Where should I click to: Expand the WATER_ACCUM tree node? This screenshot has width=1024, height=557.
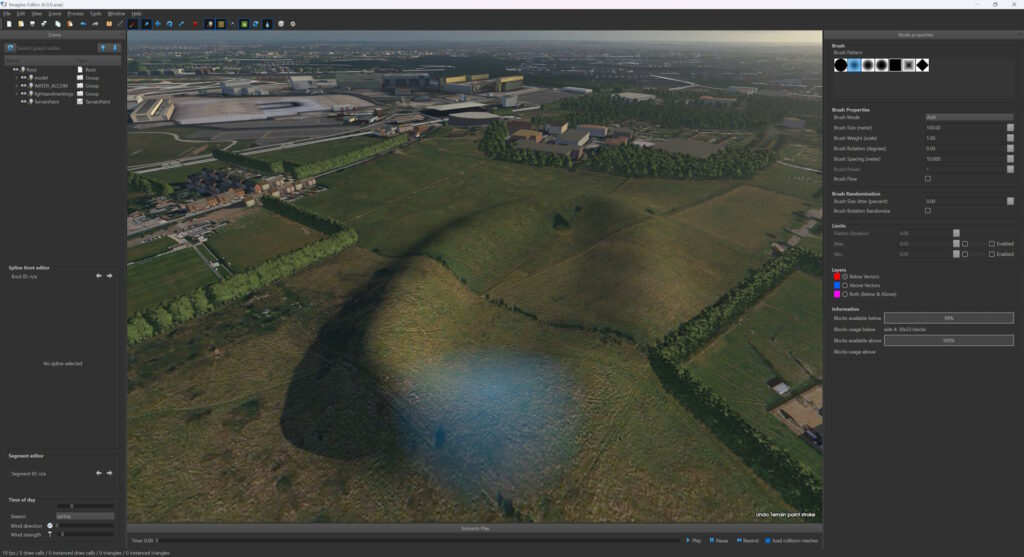(16, 86)
